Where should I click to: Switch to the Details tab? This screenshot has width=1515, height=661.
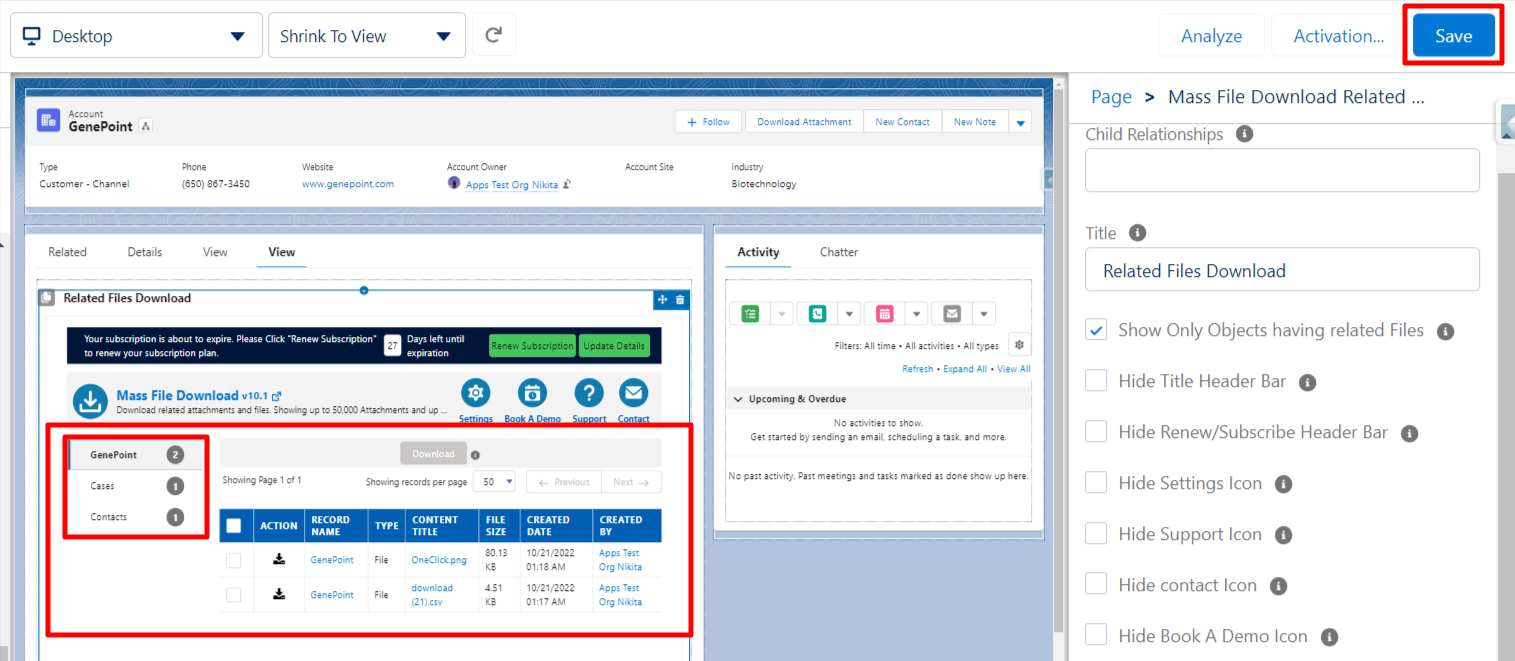point(145,252)
